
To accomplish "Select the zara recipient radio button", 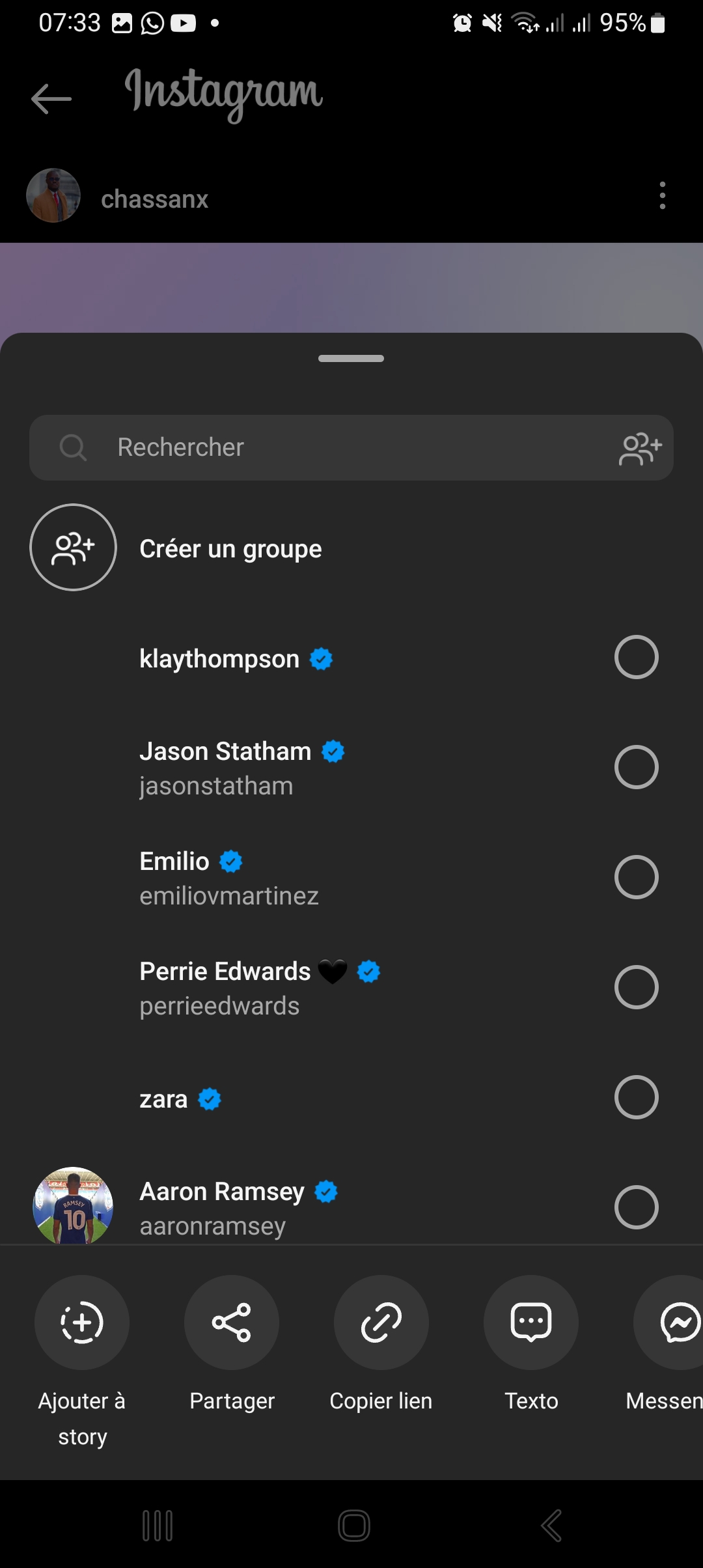I will 636,1097.
